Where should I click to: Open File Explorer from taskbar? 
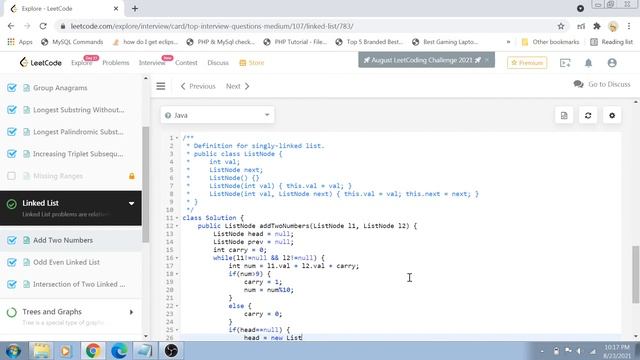click(x=41, y=351)
